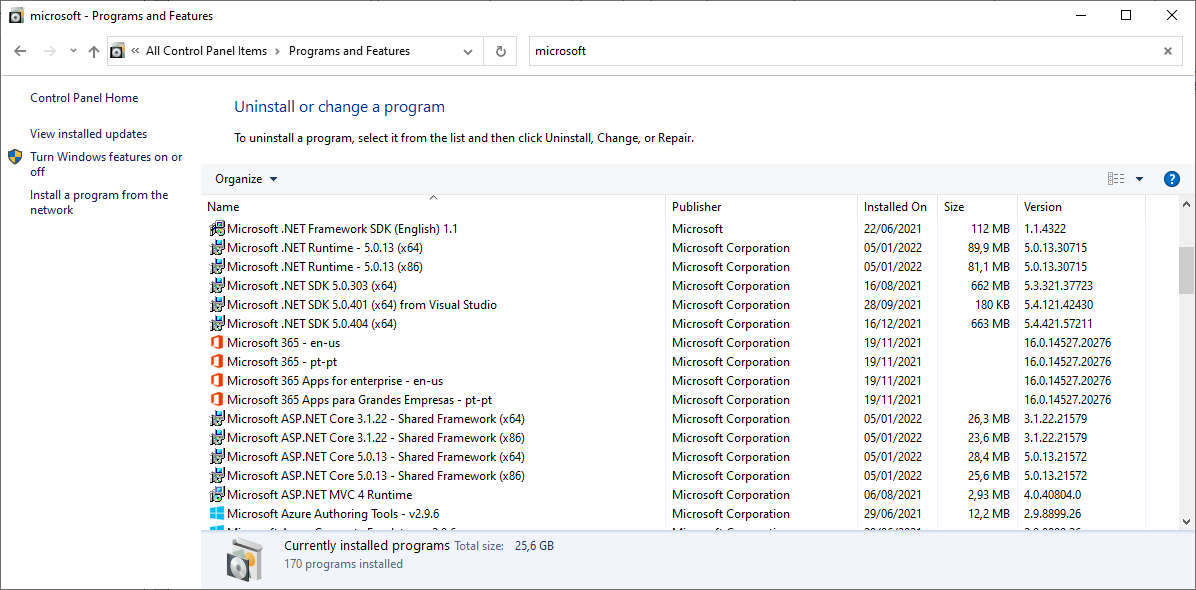
Task: Click the 662 MB size value
Action: pyautogui.click(x=988, y=286)
